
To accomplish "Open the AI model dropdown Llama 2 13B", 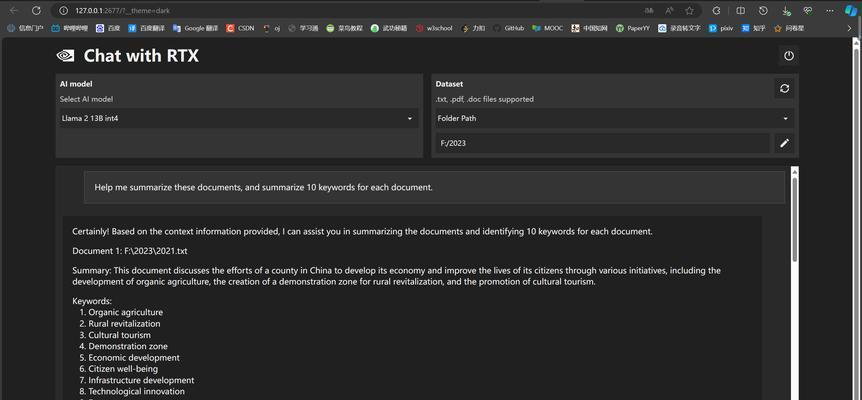I will [x=238, y=118].
